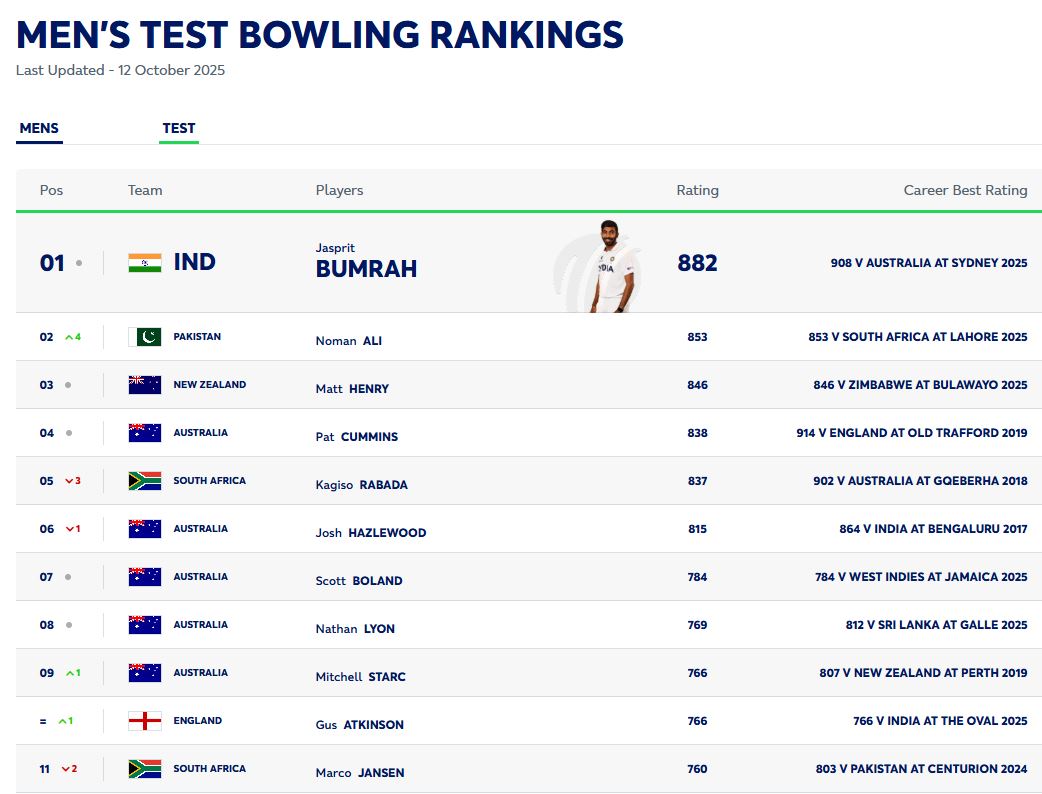Expand the row for Josh Hazlewood

(520, 528)
